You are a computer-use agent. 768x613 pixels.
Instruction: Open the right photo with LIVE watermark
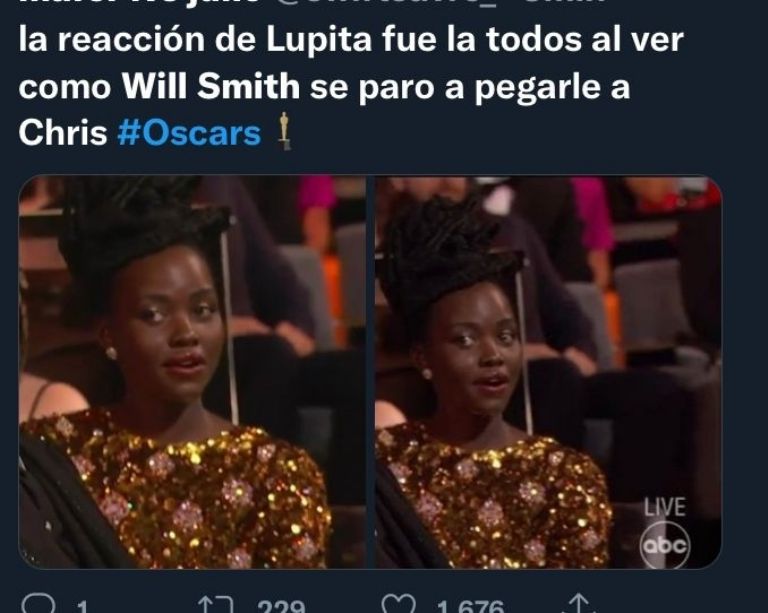click(548, 372)
